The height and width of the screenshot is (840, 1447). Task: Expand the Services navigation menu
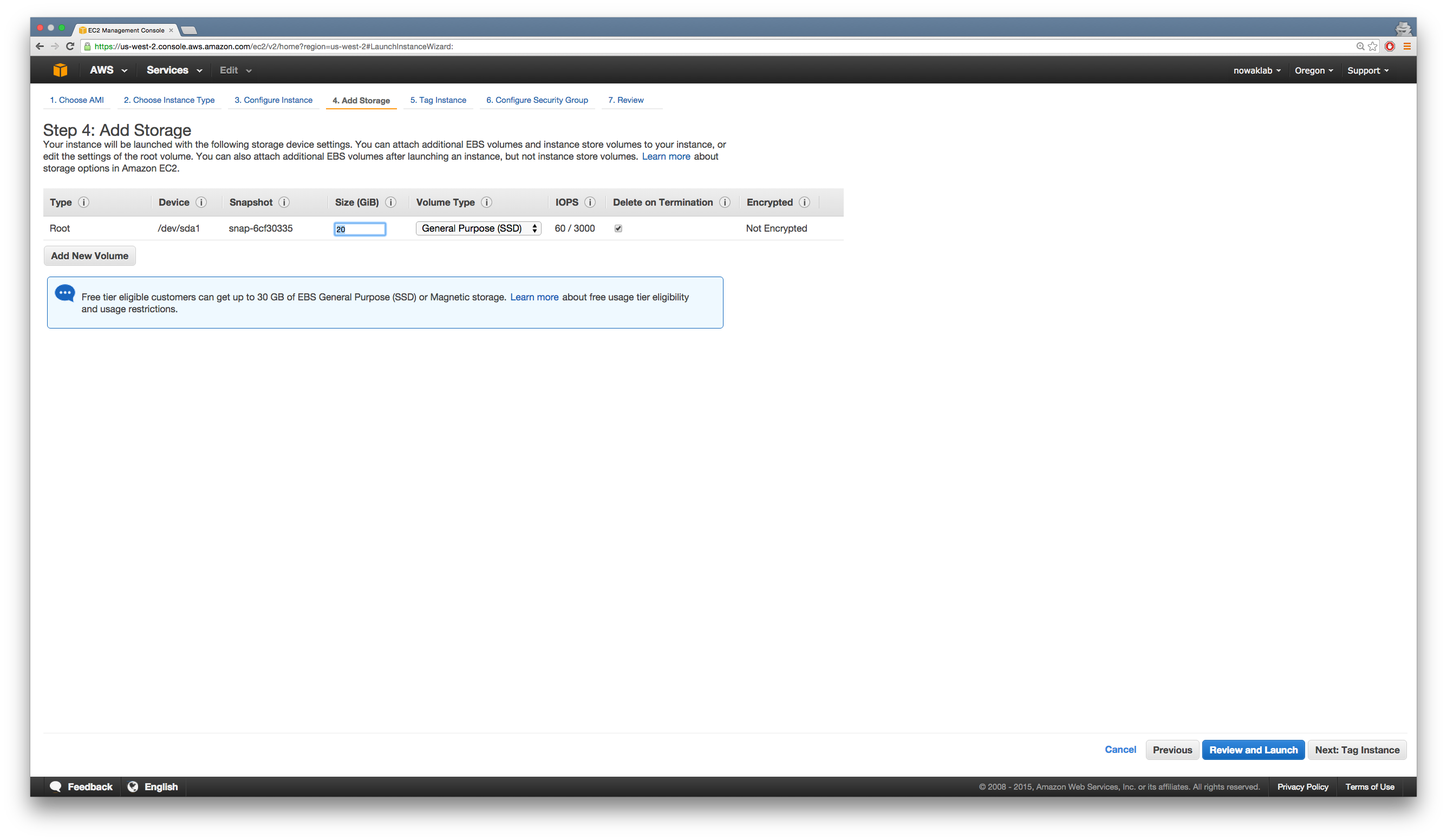click(173, 70)
